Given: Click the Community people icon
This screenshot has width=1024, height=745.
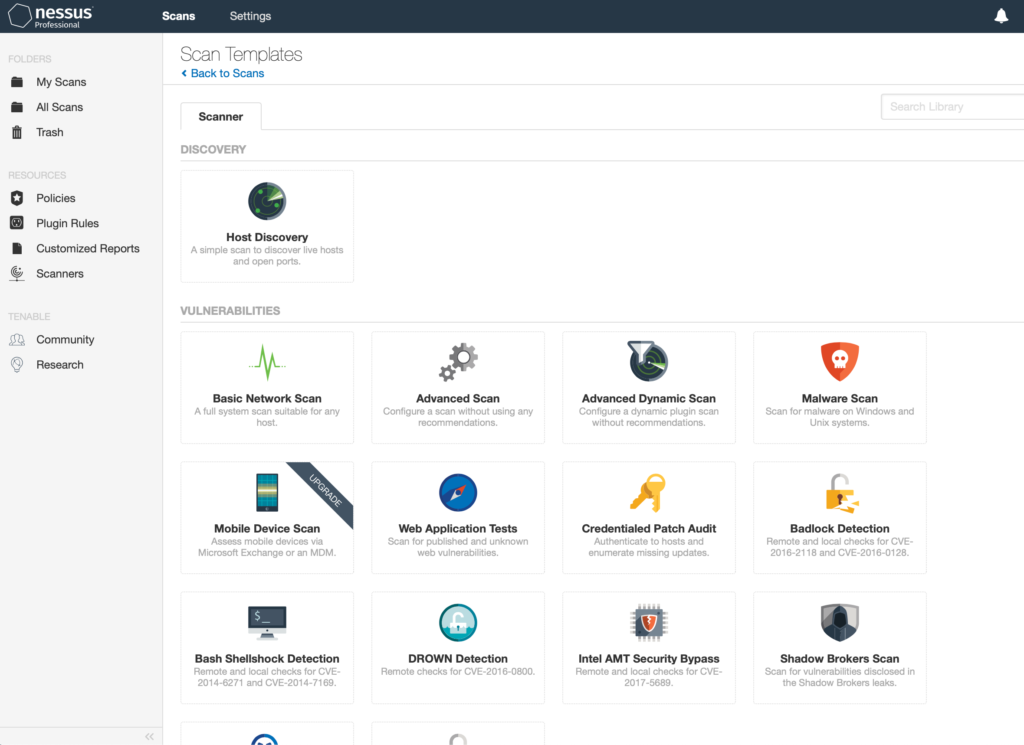Looking at the screenshot, I should pyautogui.click(x=17, y=340).
